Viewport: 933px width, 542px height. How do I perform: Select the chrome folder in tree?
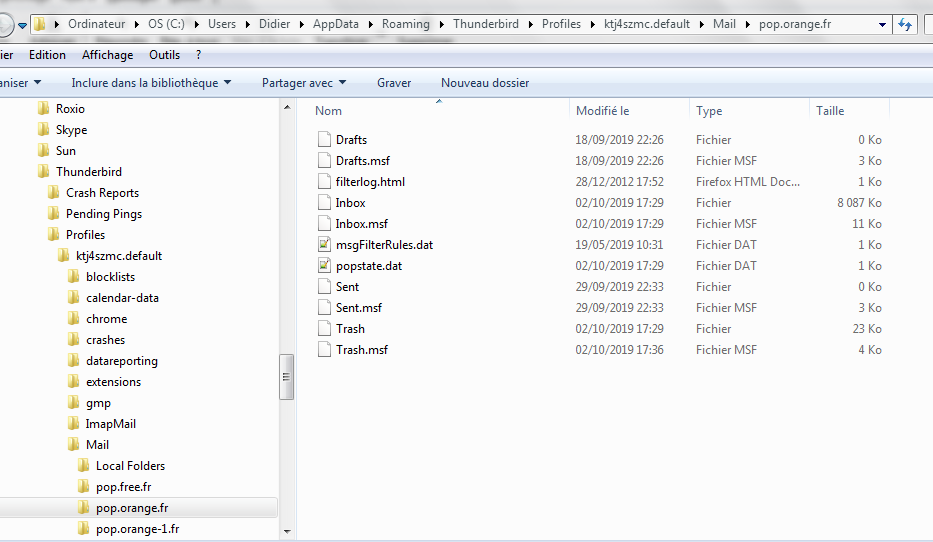coord(107,319)
